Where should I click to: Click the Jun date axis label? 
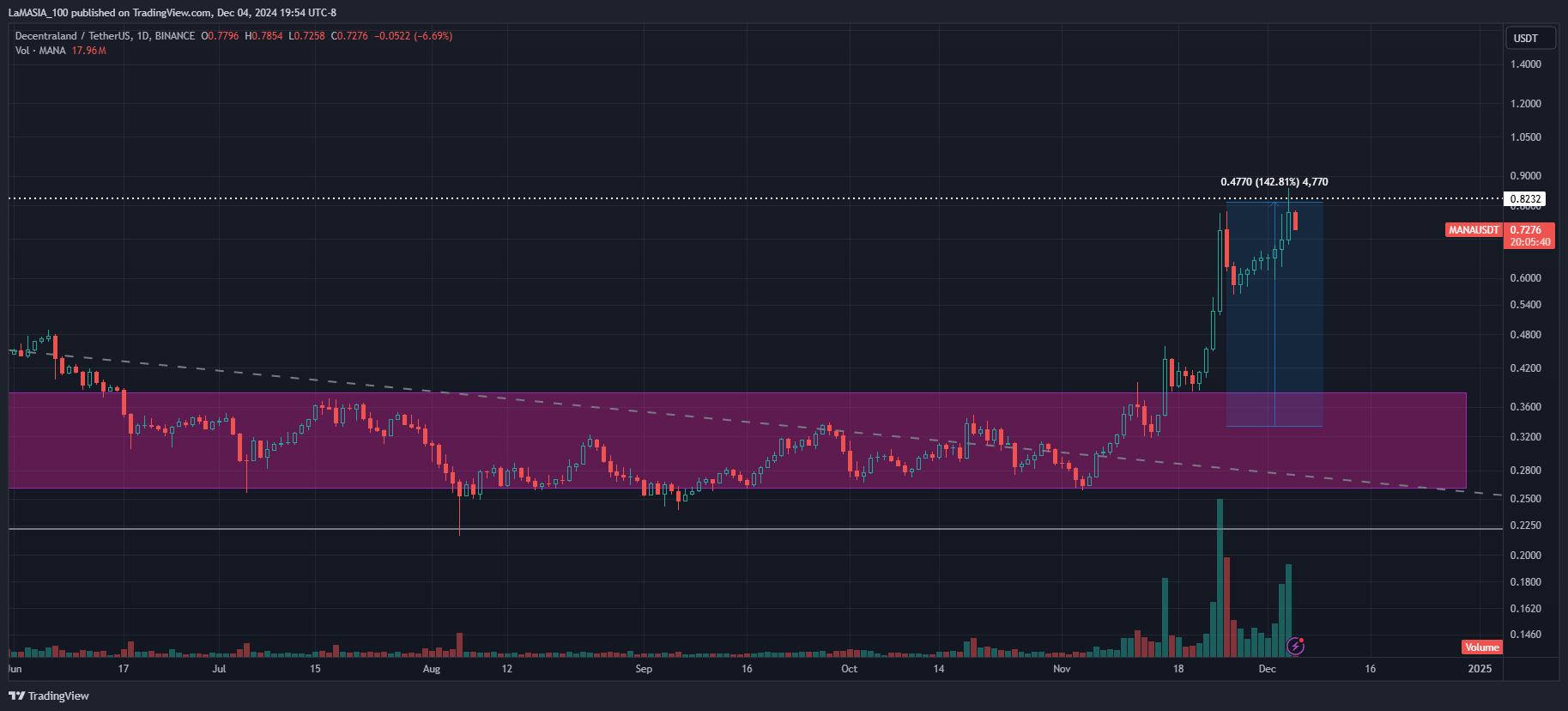(x=15, y=669)
